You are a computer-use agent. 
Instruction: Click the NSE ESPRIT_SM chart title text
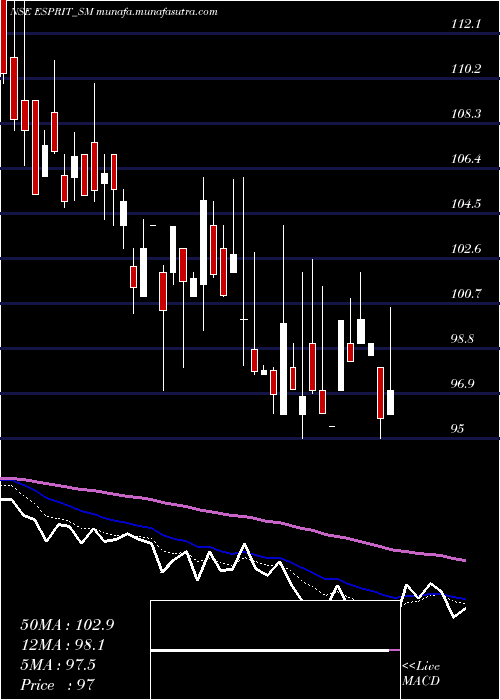[x=50, y=12]
